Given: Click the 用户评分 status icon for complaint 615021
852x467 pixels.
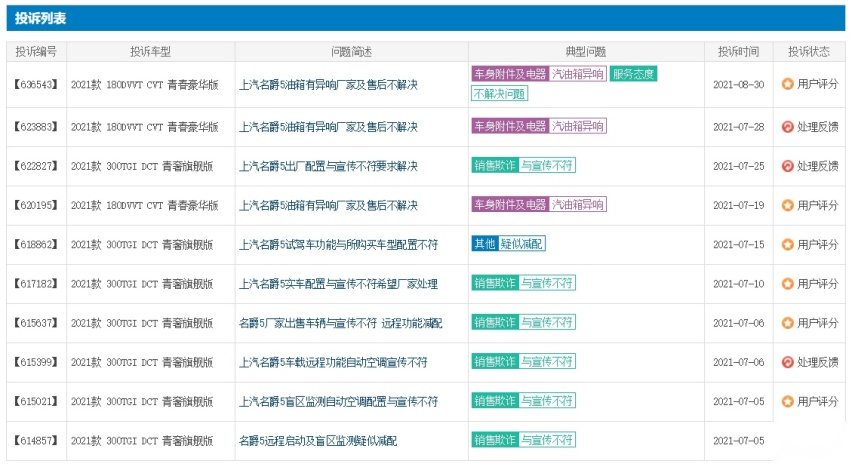Looking at the screenshot, I should click(787, 401).
